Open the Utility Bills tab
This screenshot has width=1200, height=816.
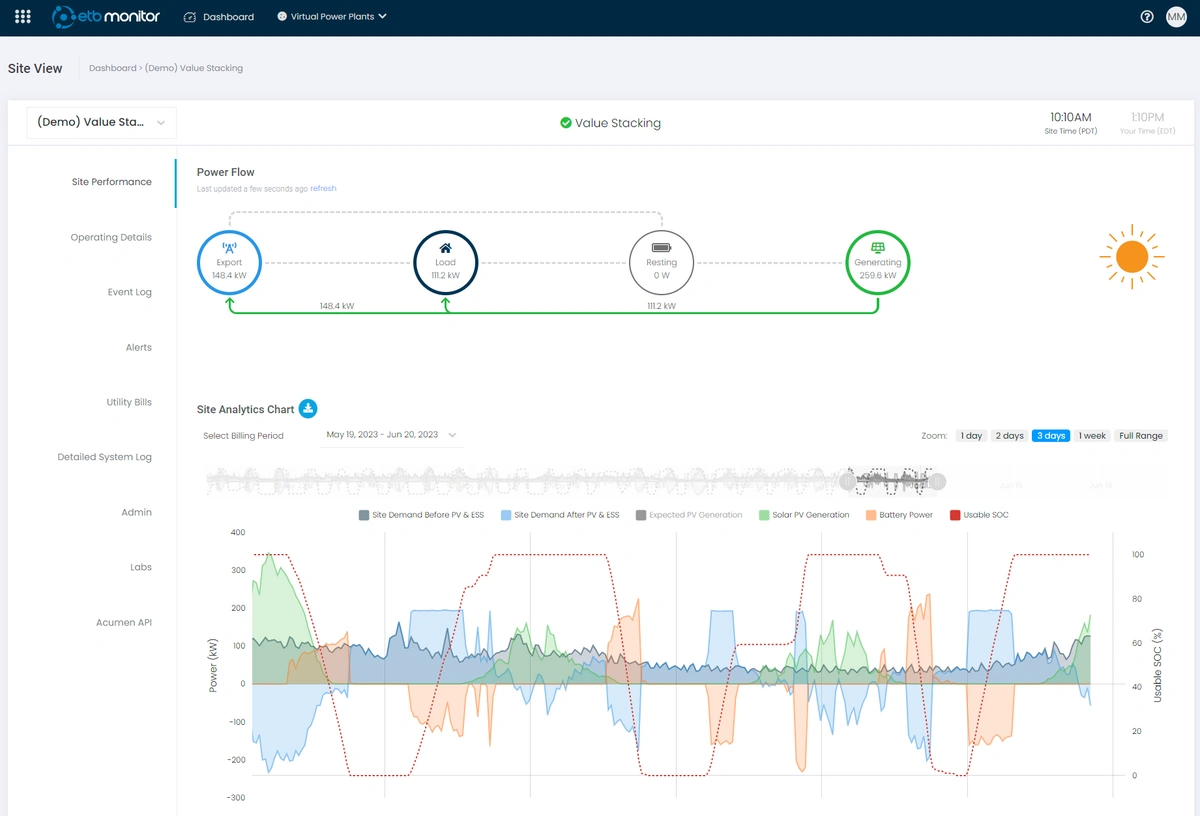coord(129,402)
